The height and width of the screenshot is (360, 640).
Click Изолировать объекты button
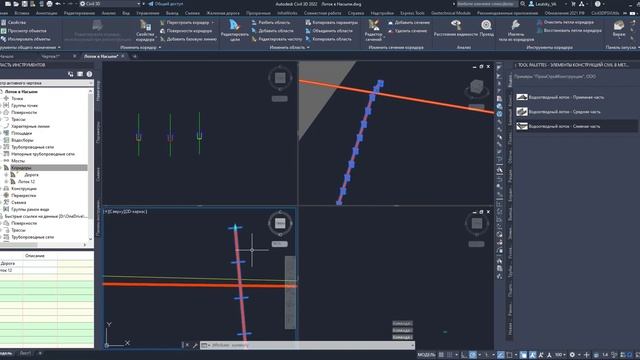[x=25, y=39]
